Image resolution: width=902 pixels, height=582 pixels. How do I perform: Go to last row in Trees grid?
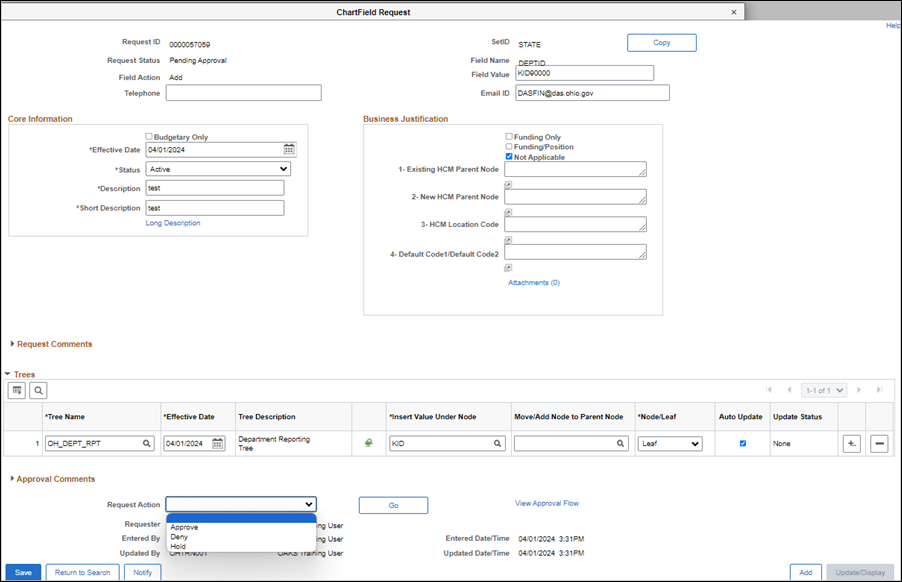(x=880, y=390)
